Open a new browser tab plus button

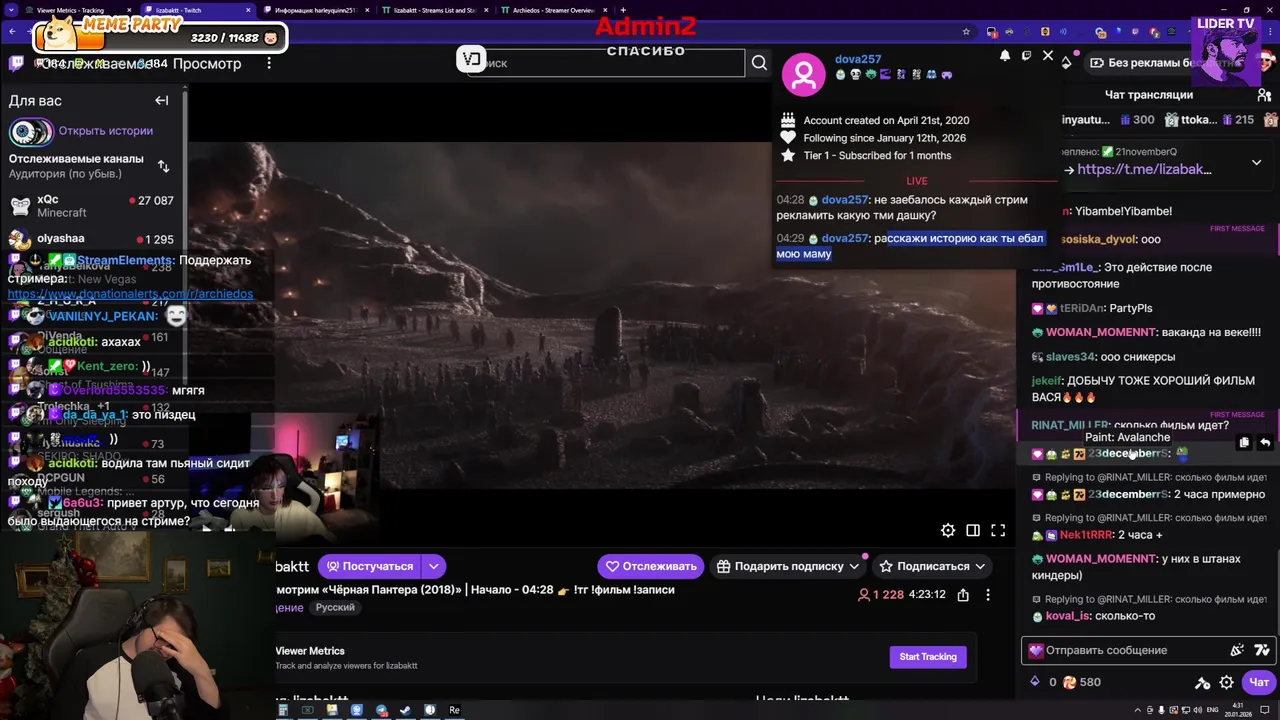(623, 10)
